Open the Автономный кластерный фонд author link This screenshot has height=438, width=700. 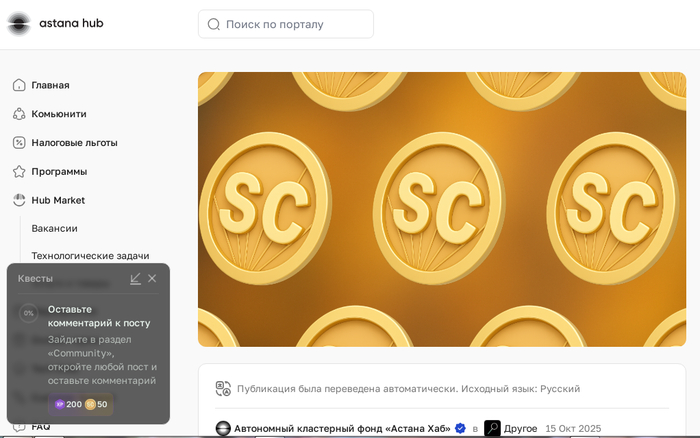pos(342,428)
